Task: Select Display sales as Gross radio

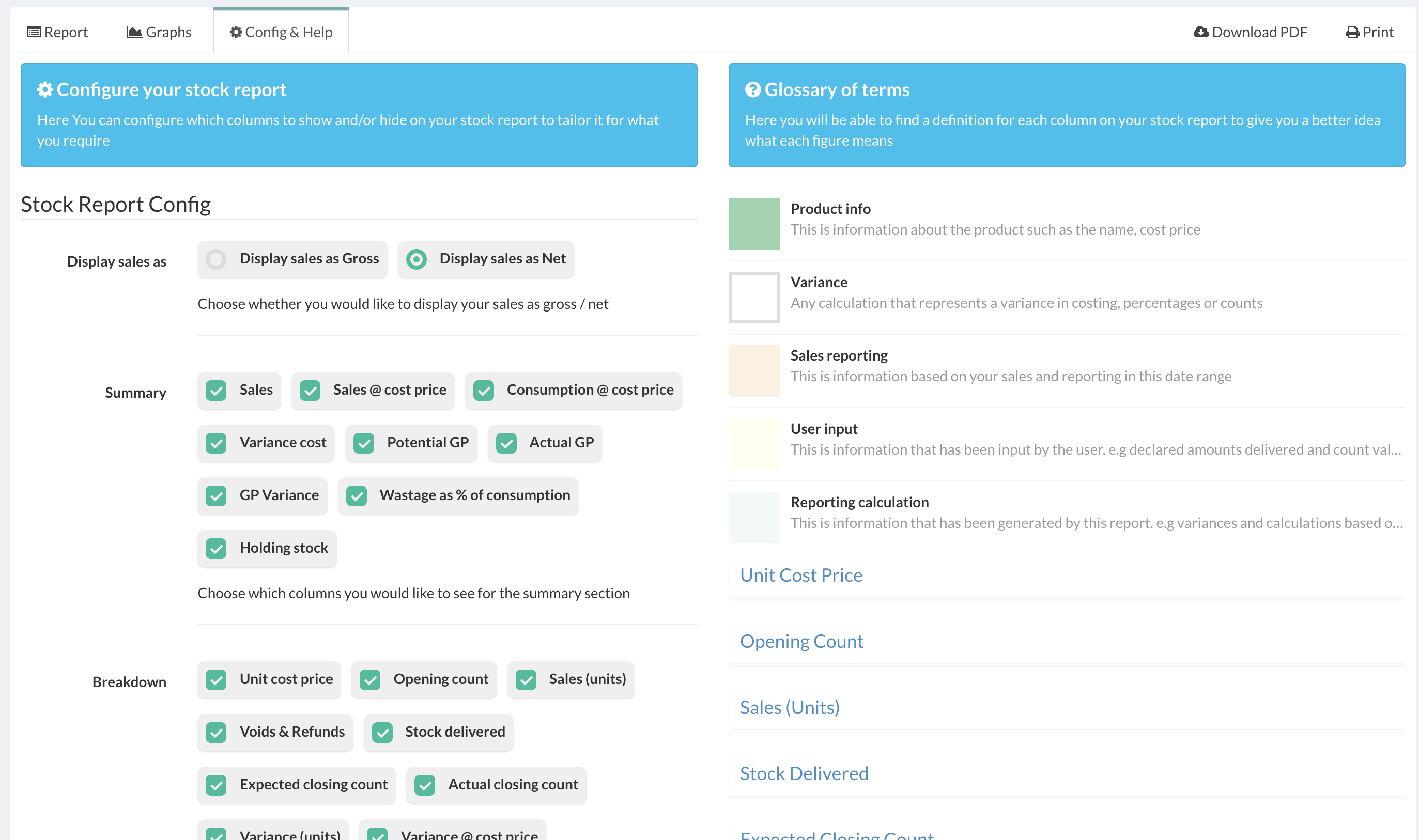Action: (x=216, y=259)
